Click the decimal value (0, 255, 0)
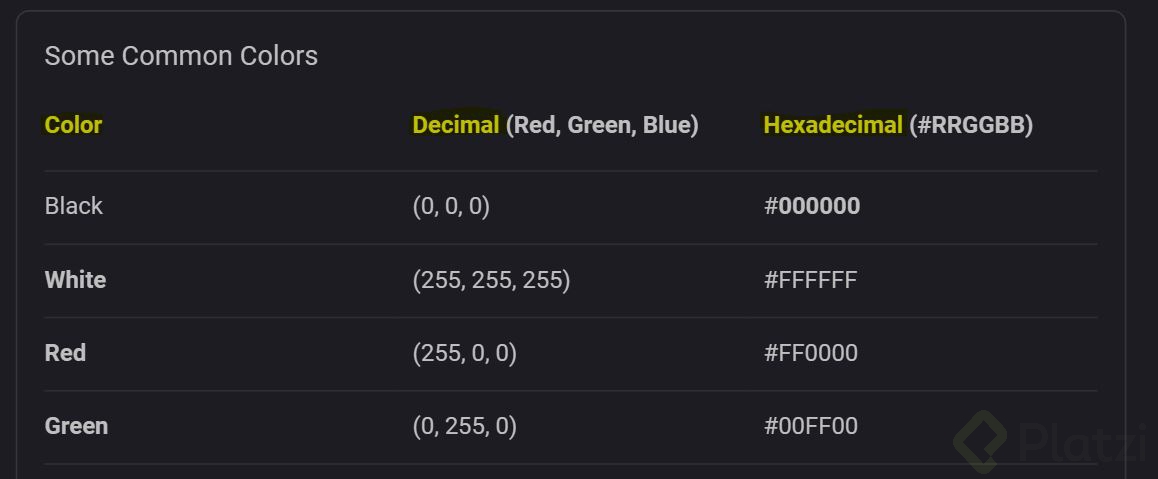Image resolution: width=1158 pixels, height=479 pixels. tap(464, 426)
